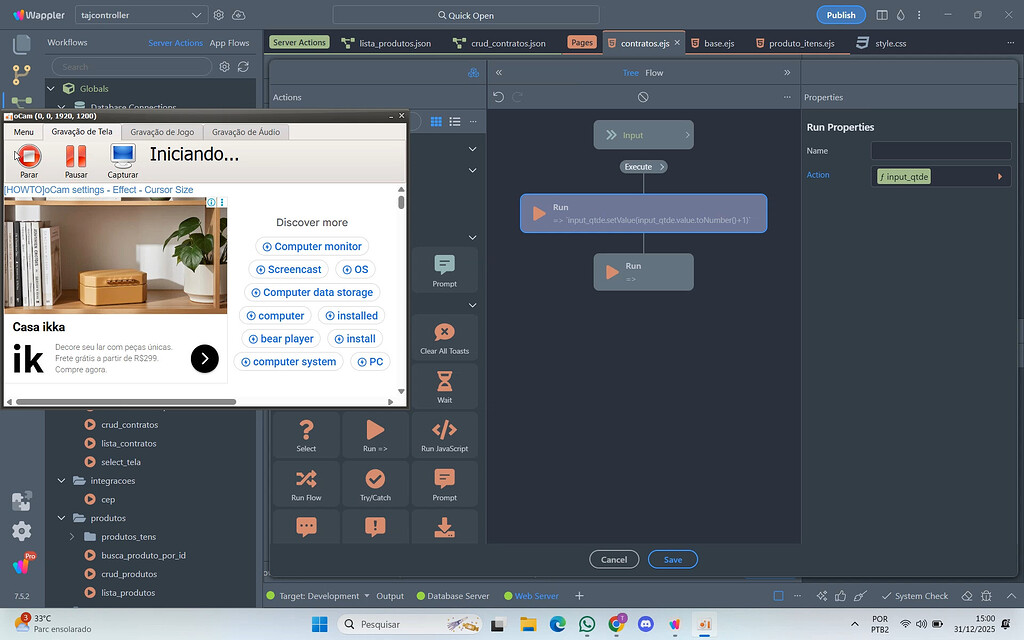Toggle panel layout icon in top bar
This screenshot has width=1024, height=640.
click(x=882, y=15)
